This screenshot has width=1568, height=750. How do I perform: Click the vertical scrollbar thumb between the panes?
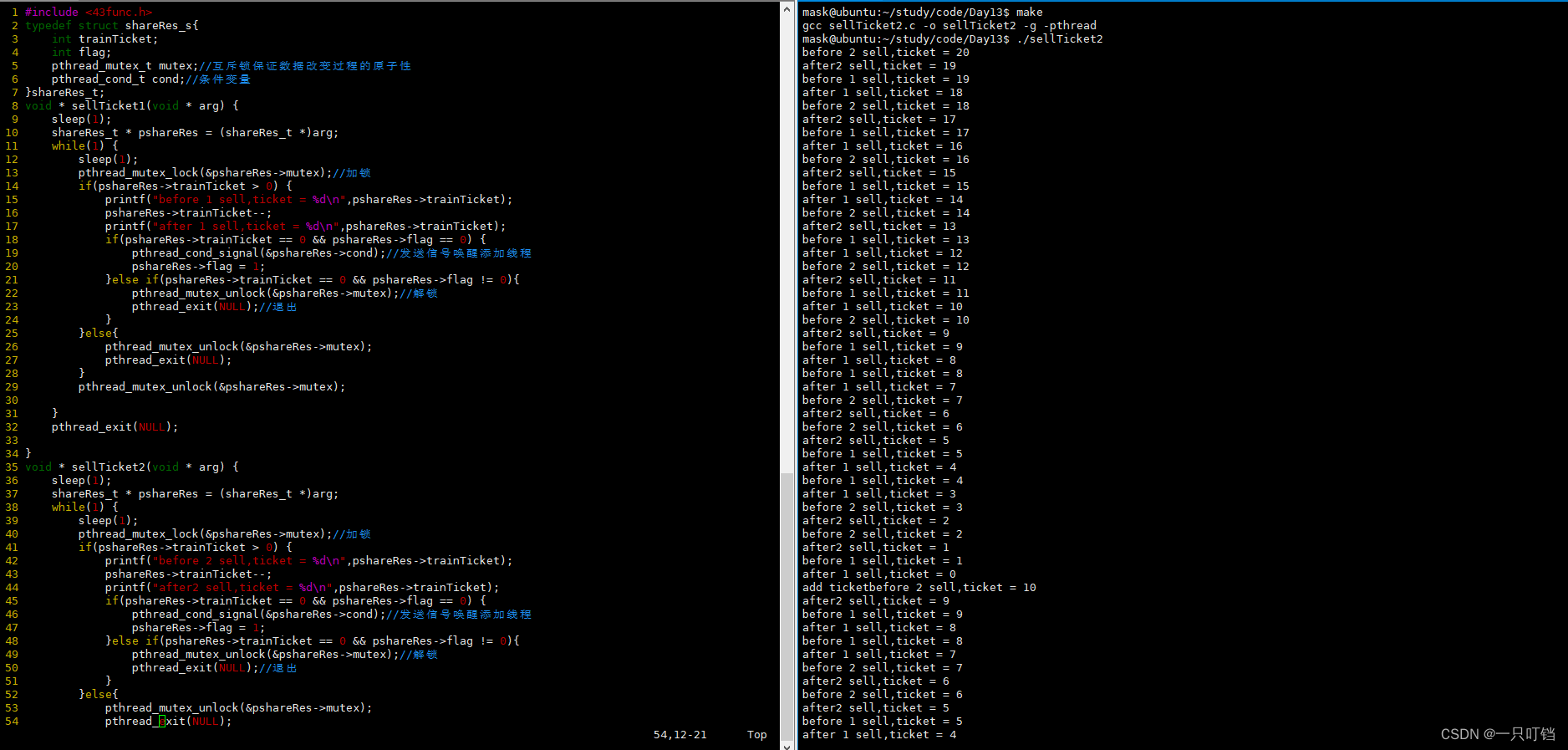(x=787, y=606)
